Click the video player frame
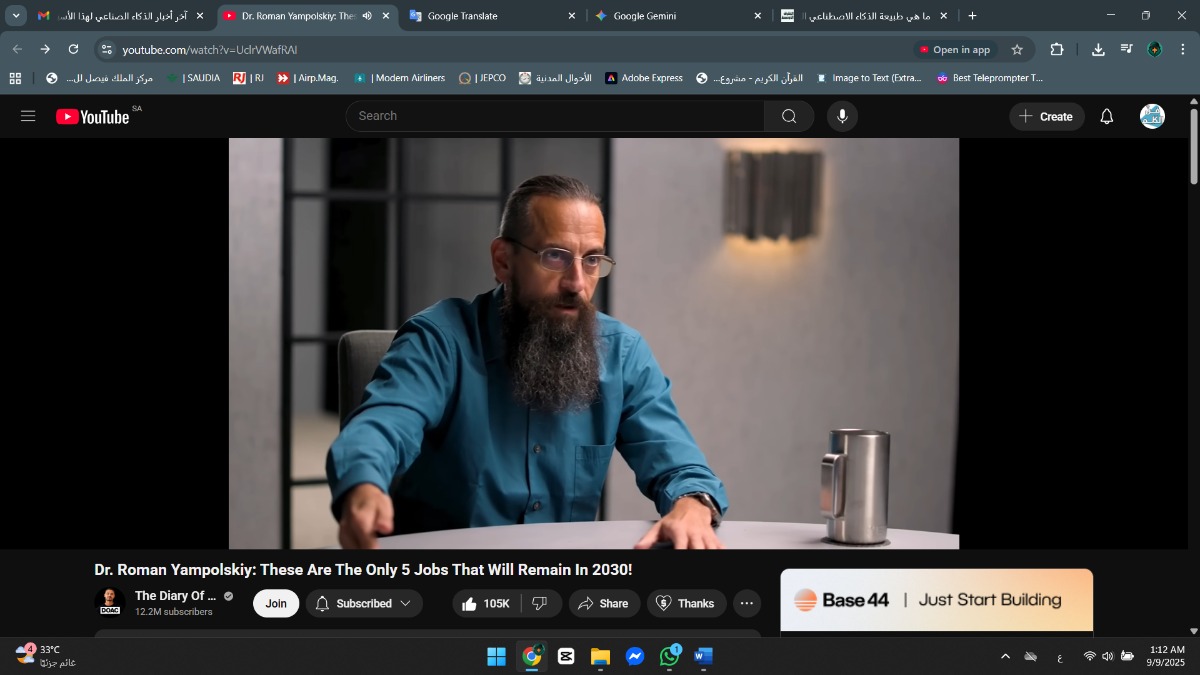 pyautogui.click(x=594, y=343)
